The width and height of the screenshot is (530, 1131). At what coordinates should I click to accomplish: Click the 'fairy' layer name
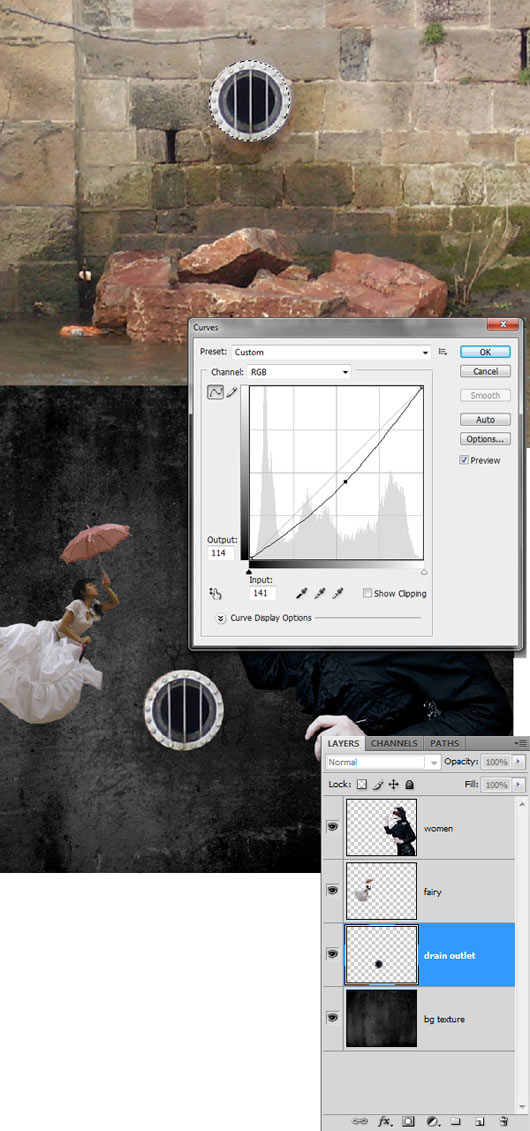[433, 892]
